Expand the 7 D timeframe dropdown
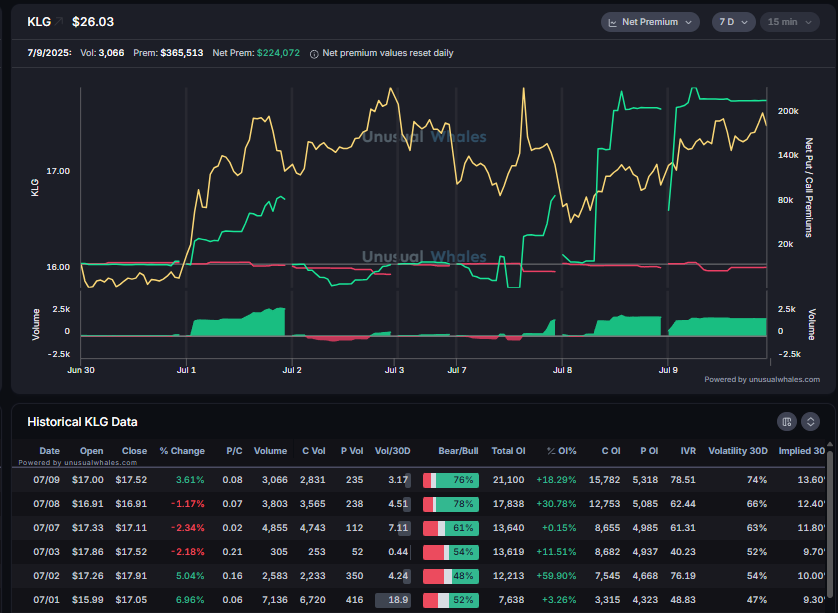Image resolution: width=838 pixels, height=613 pixels. [x=733, y=22]
